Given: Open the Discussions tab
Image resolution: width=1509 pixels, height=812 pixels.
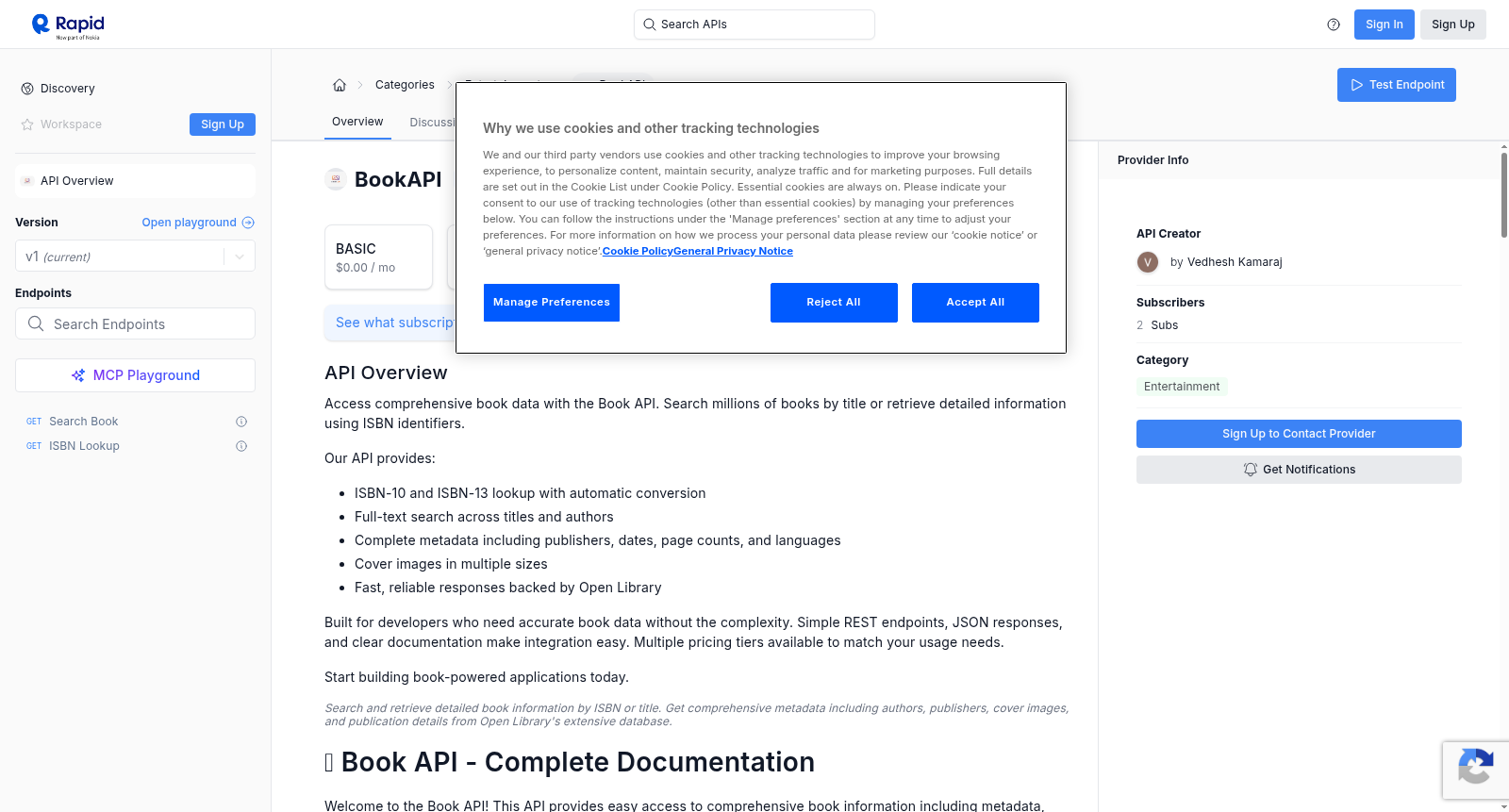Looking at the screenshot, I should coord(433,123).
